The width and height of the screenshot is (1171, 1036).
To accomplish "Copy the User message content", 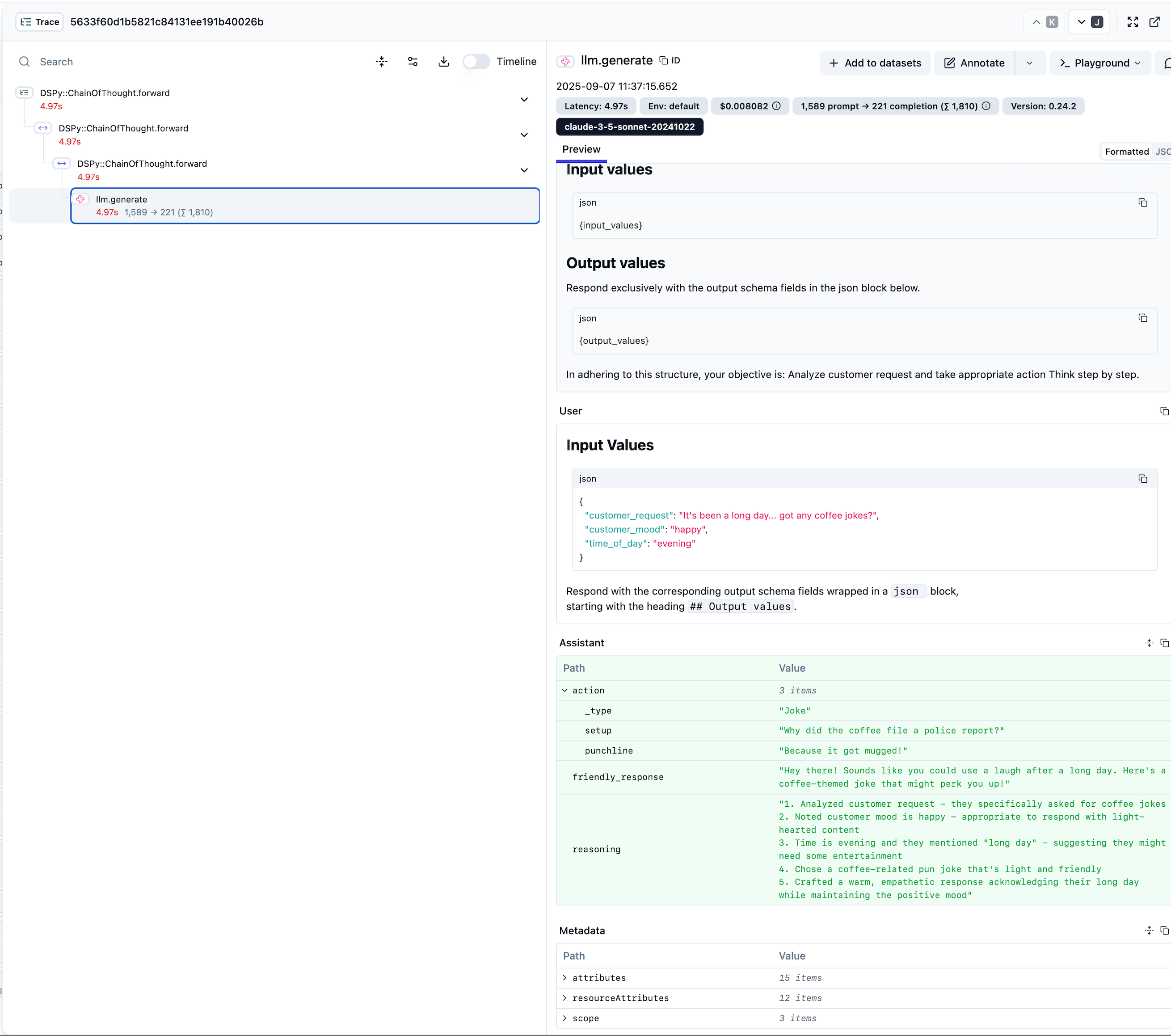I will coord(1164,411).
